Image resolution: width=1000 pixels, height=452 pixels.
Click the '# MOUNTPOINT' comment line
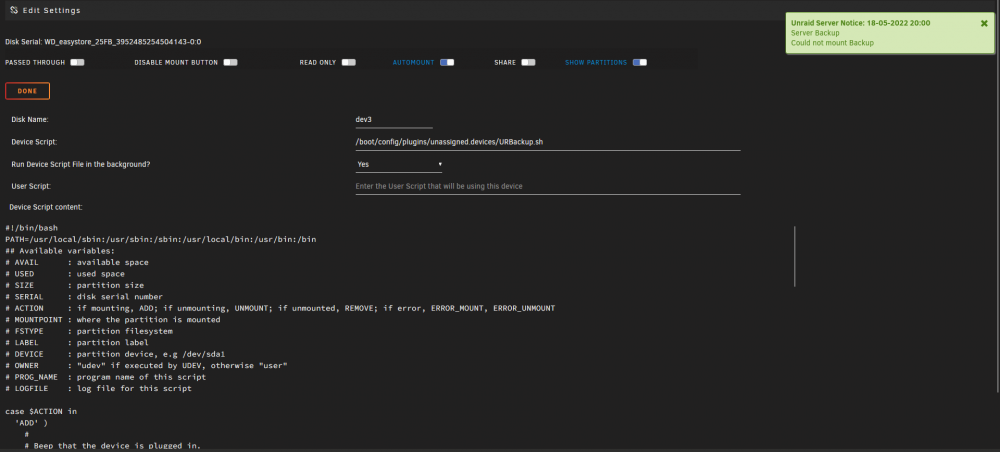click(x=113, y=319)
